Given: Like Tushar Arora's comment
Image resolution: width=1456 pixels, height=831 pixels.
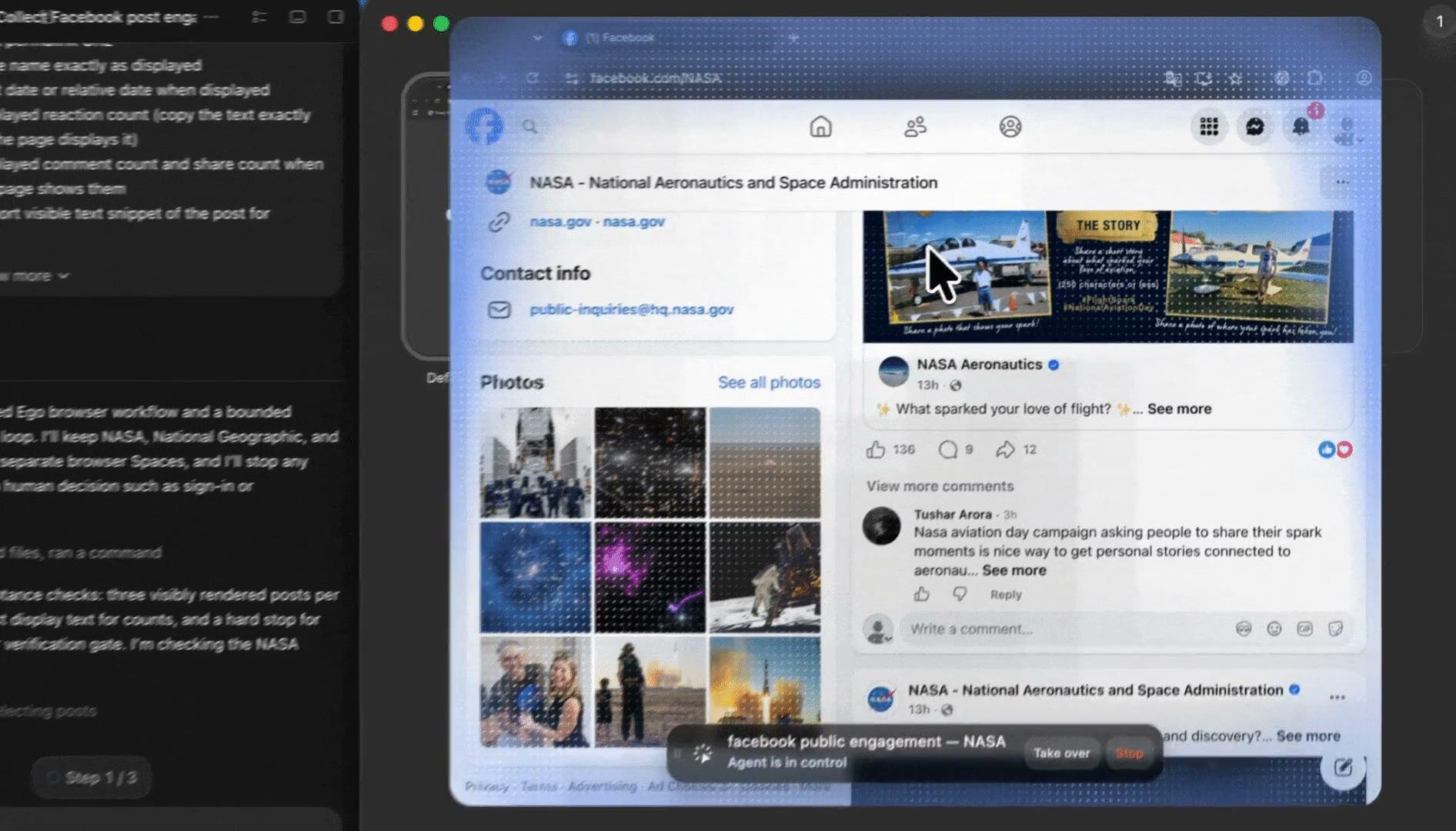Looking at the screenshot, I should coord(922,594).
